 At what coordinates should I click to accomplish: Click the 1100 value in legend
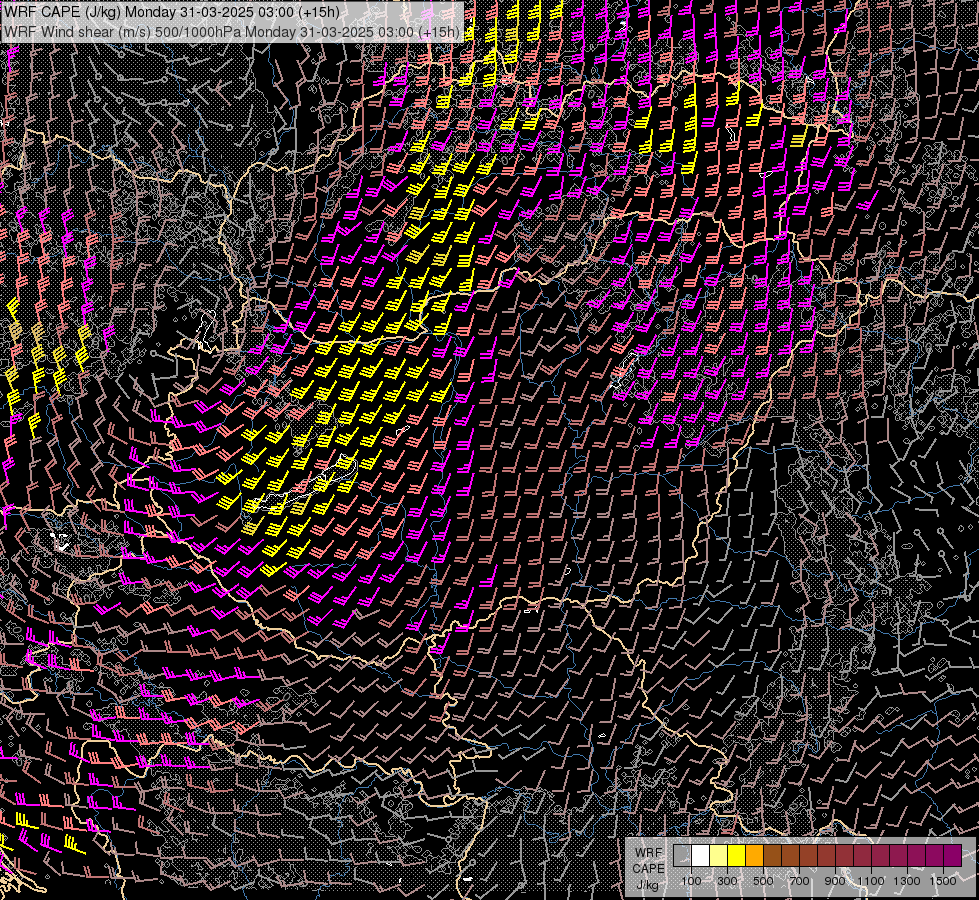(871, 881)
